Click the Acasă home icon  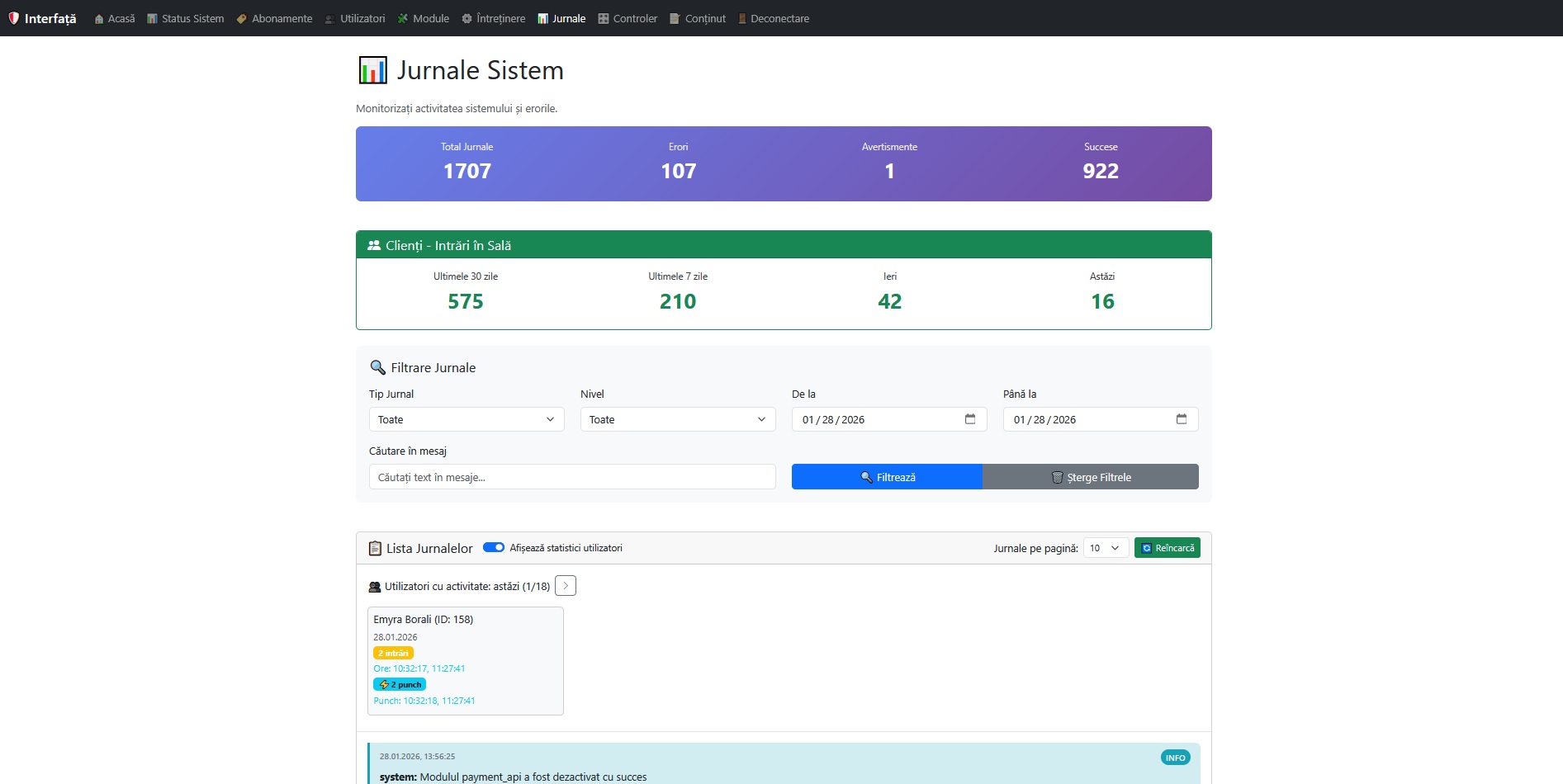(x=97, y=17)
